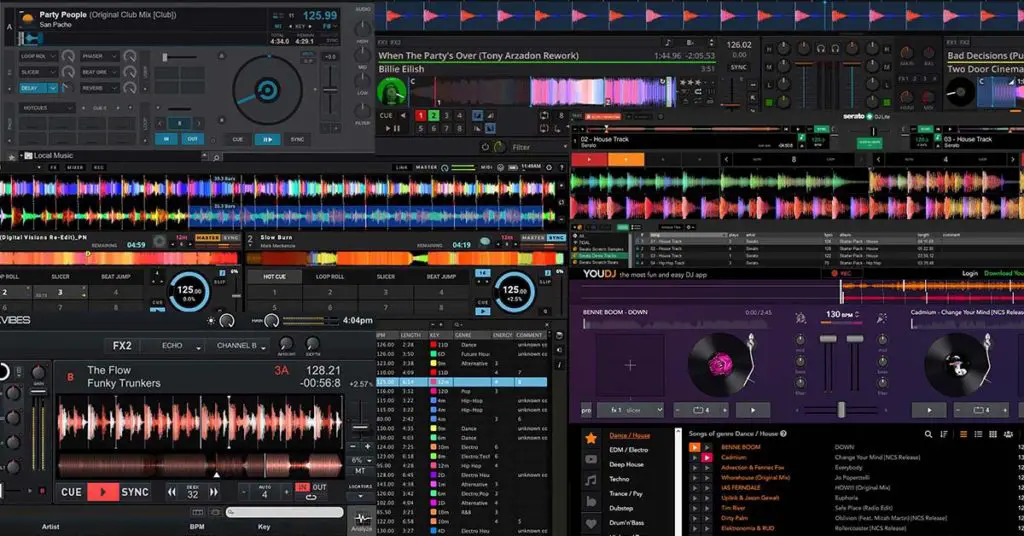Select EDM / Electro genre
The height and width of the screenshot is (536, 1024).
point(628,450)
